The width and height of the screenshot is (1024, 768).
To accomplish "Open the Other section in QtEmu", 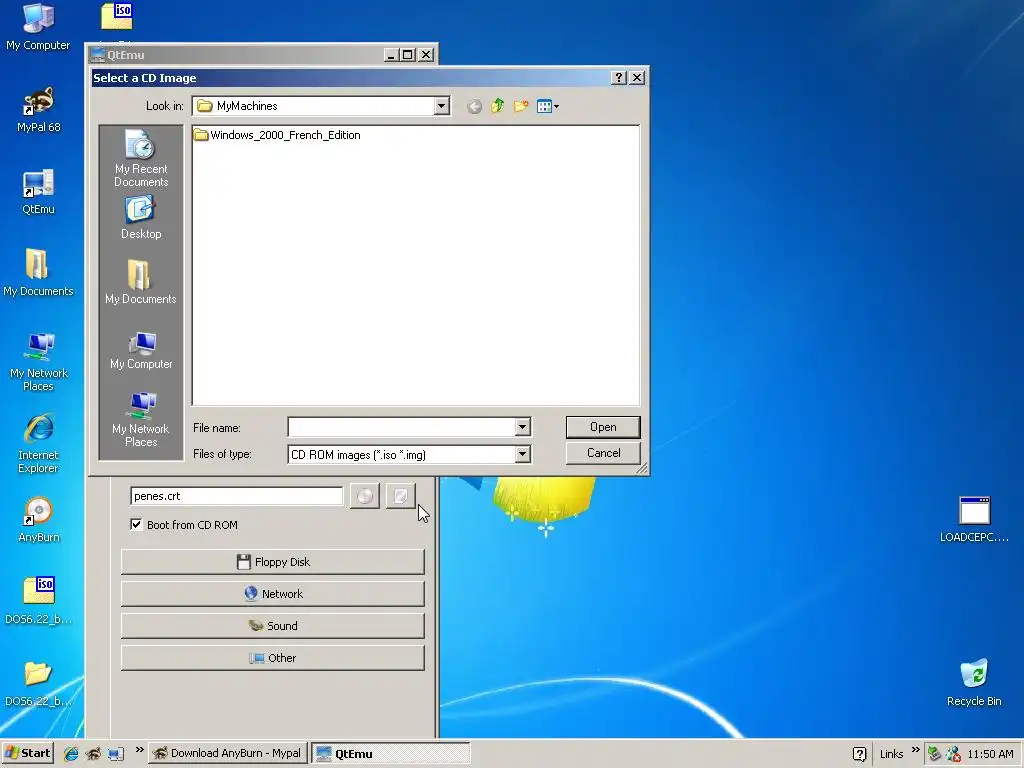I will tap(272, 658).
